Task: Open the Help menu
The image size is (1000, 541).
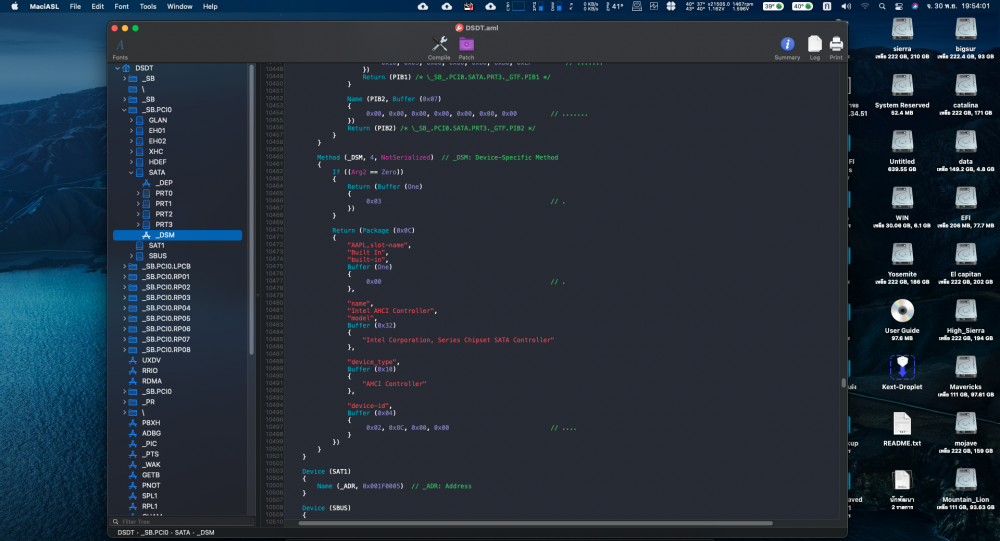Action: tap(210, 6)
